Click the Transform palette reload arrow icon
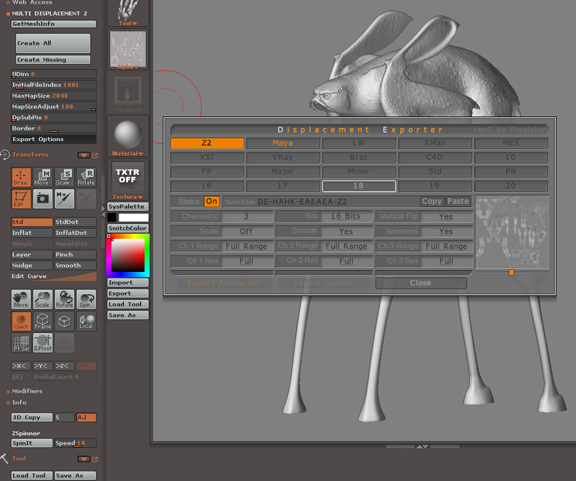Viewport: 576px width, 481px height. [x=95, y=155]
